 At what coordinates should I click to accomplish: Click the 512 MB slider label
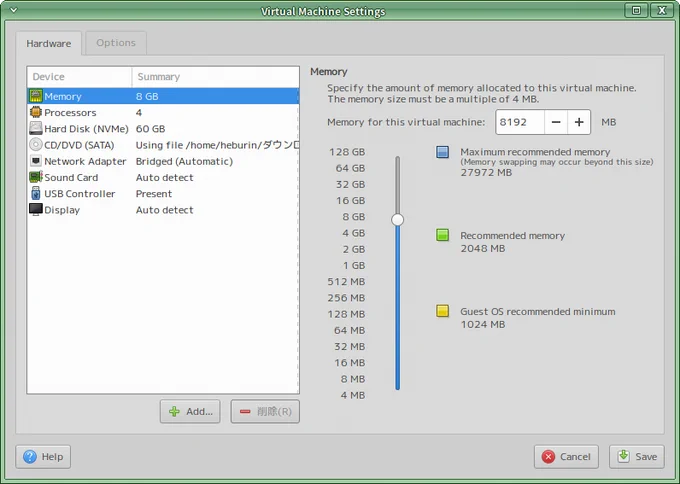pos(346,281)
